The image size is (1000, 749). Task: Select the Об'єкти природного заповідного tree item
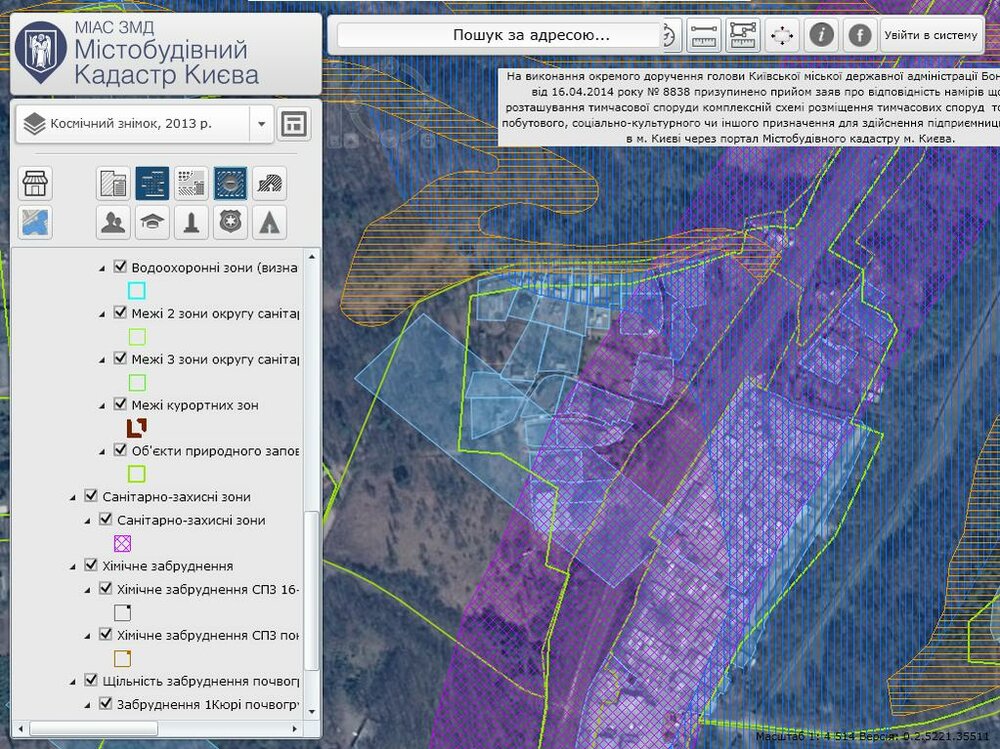coord(215,451)
